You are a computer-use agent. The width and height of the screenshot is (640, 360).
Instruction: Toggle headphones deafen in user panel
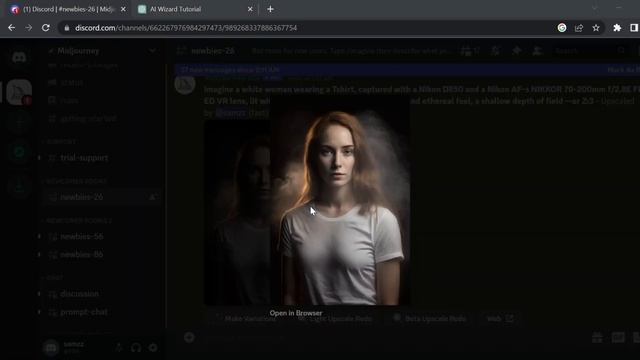point(136,348)
